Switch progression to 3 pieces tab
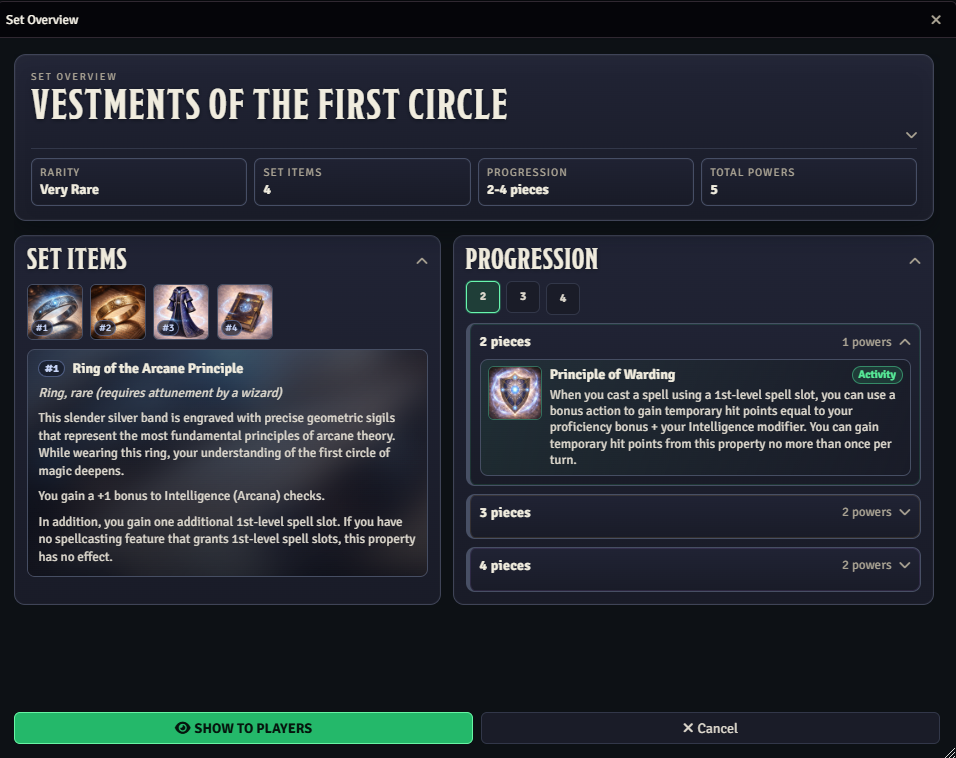 tap(523, 297)
